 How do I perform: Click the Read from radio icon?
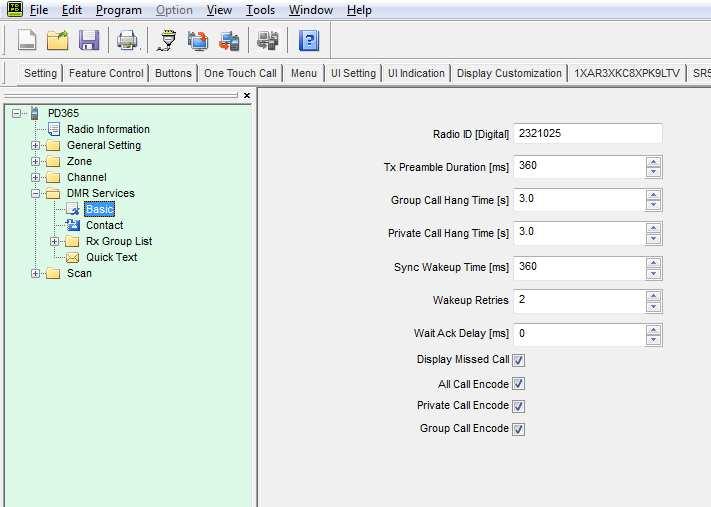[x=198, y=40]
